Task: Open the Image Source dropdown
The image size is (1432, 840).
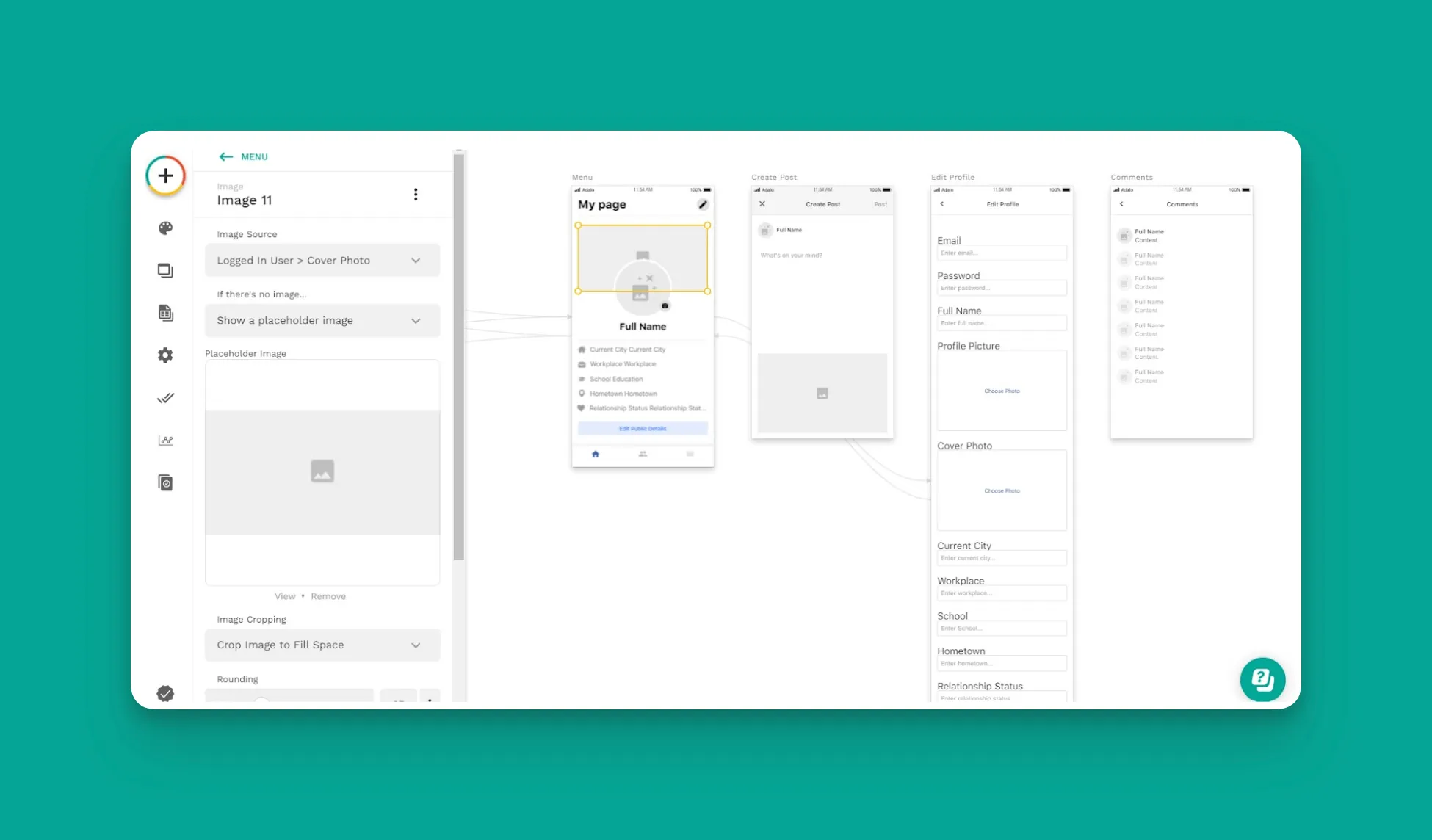Action: pyautogui.click(x=322, y=260)
